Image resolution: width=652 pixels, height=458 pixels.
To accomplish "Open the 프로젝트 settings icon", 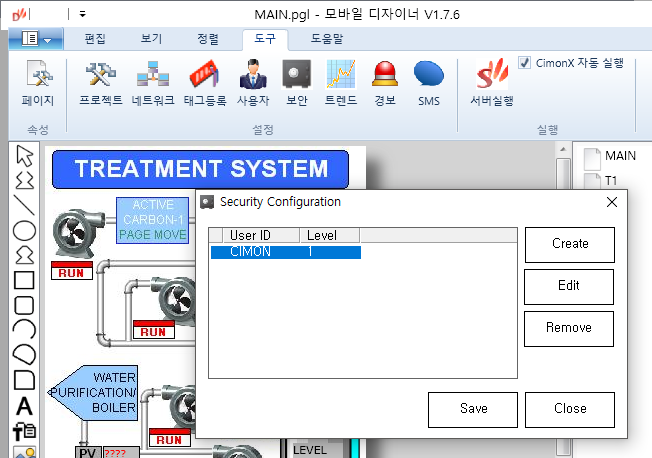I will coord(101,83).
